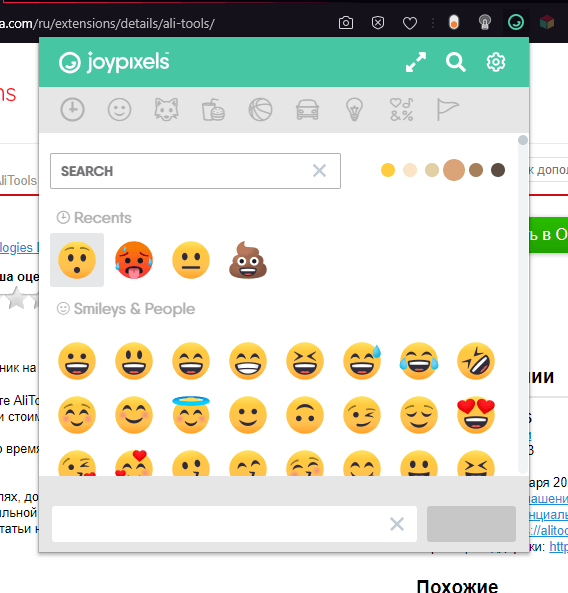Jump to Animals & Nature fox tab

click(166, 110)
